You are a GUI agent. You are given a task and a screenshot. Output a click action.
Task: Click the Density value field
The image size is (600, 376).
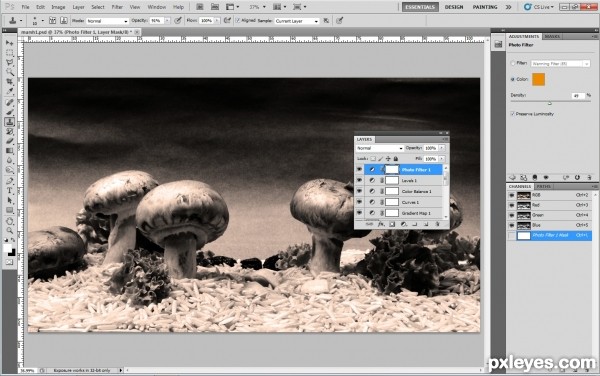pos(578,96)
